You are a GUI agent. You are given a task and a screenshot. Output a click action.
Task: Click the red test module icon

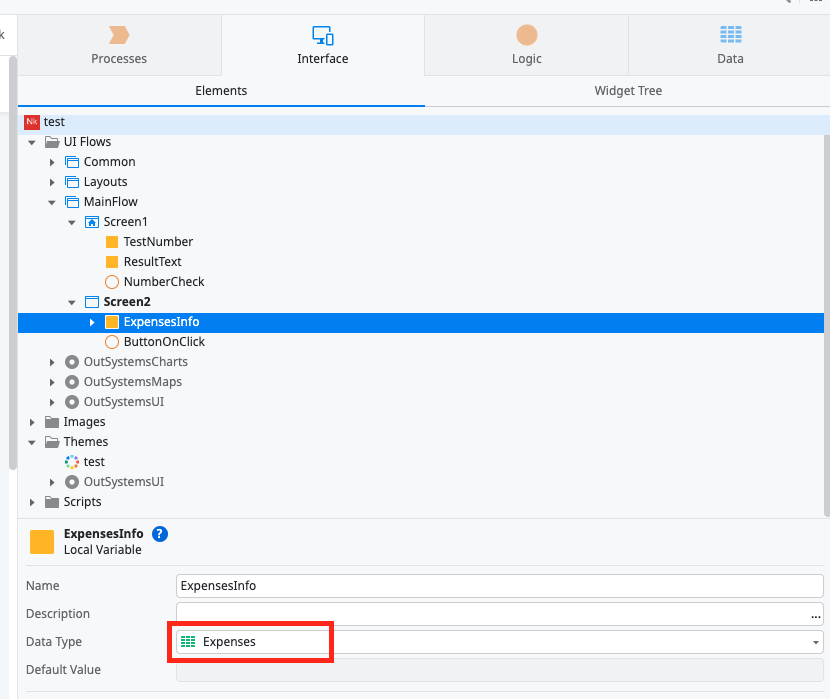[32, 122]
